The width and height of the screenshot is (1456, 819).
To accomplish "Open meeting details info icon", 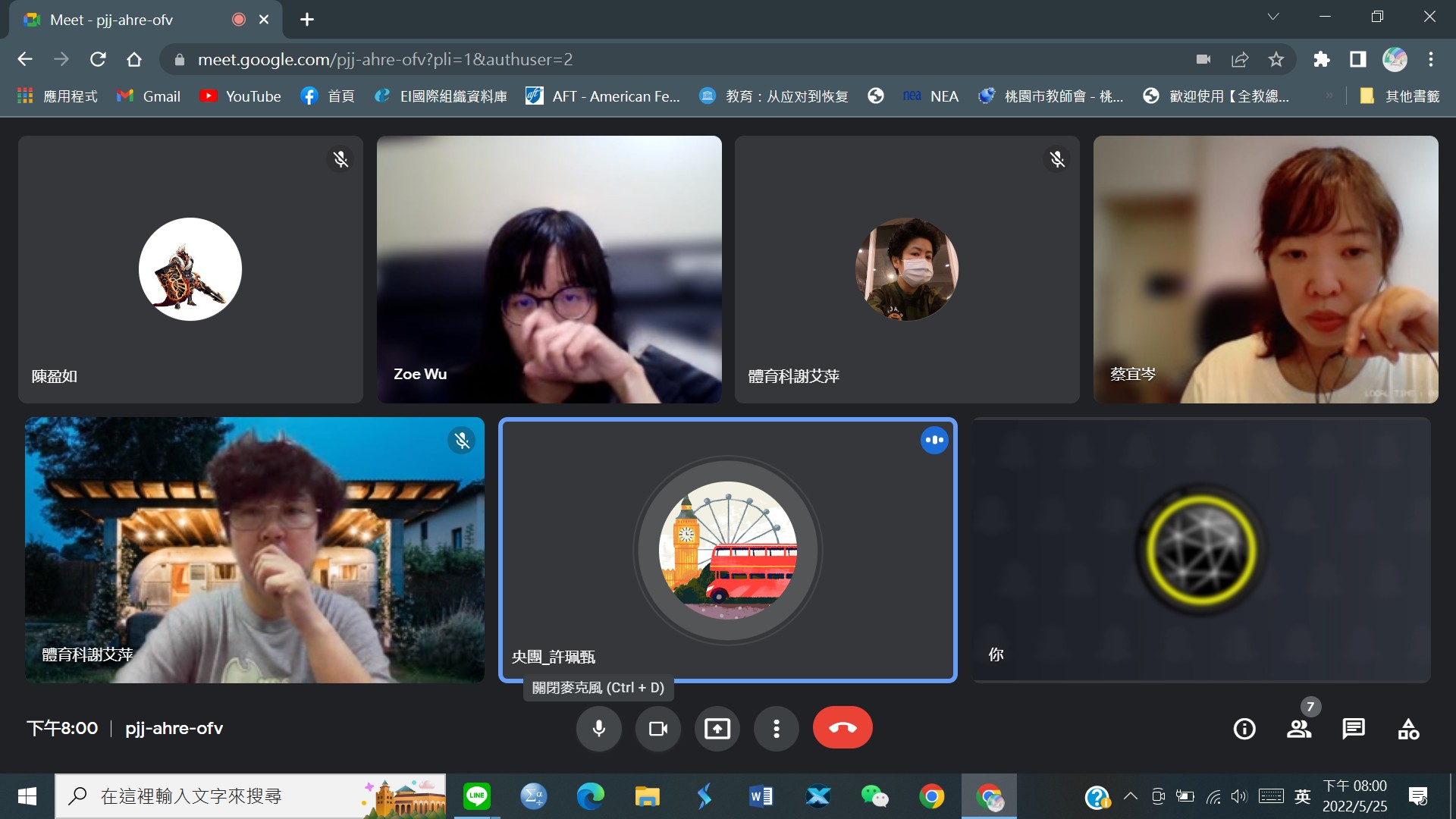I will 1244,729.
